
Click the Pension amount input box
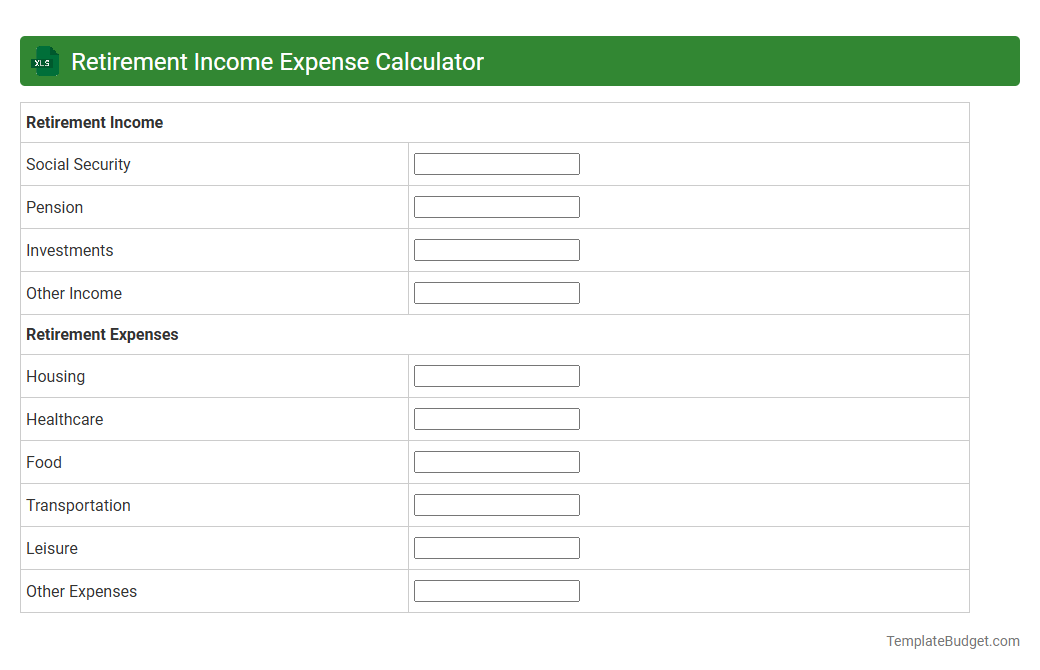(x=496, y=206)
